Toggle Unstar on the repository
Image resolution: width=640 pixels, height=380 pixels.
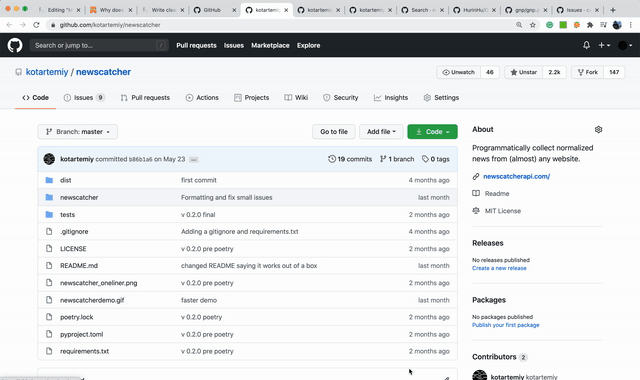pyautogui.click(x=523, y=72)
